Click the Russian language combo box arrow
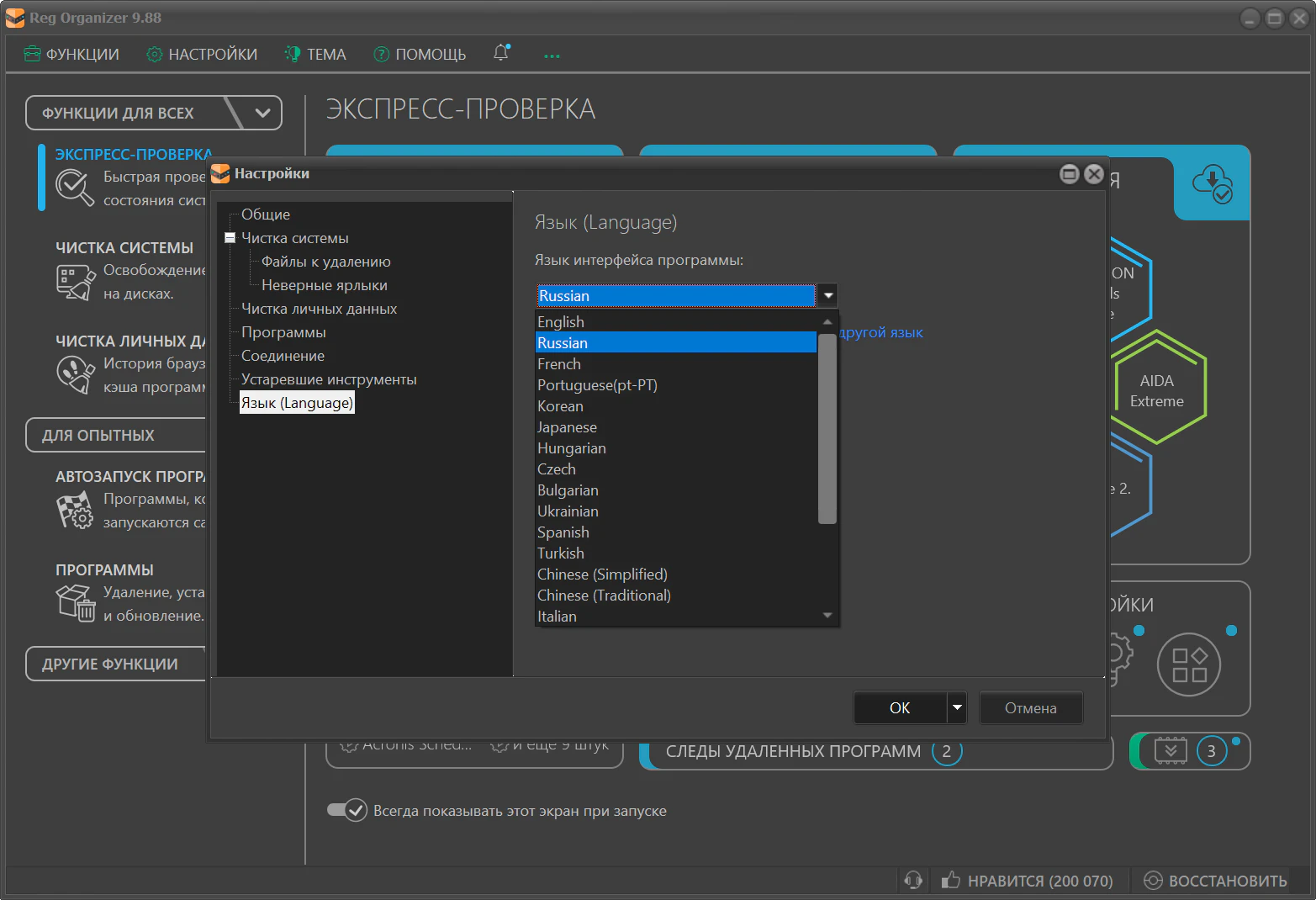 tap(828, 295)
